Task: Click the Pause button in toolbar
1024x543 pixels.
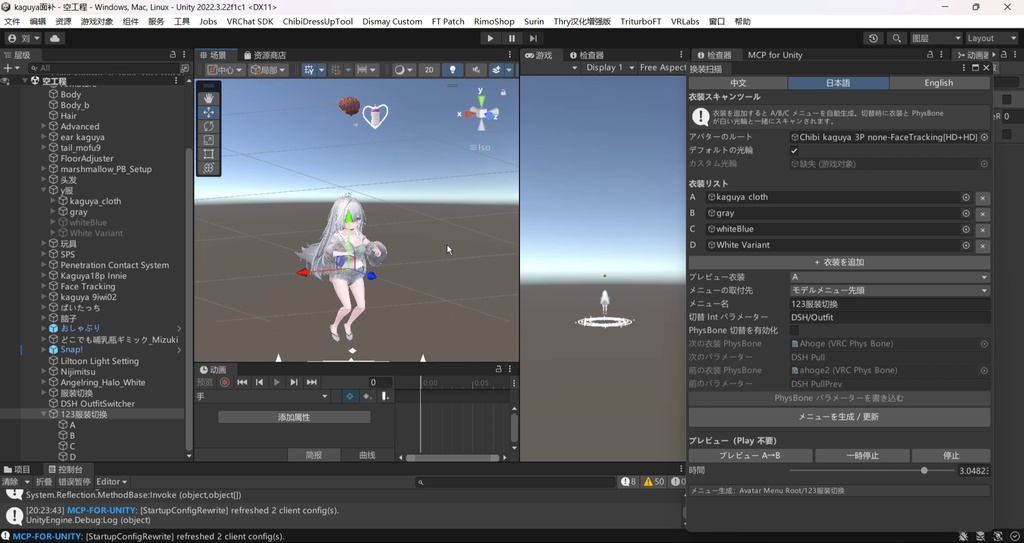Action: (x=511, y=39)
